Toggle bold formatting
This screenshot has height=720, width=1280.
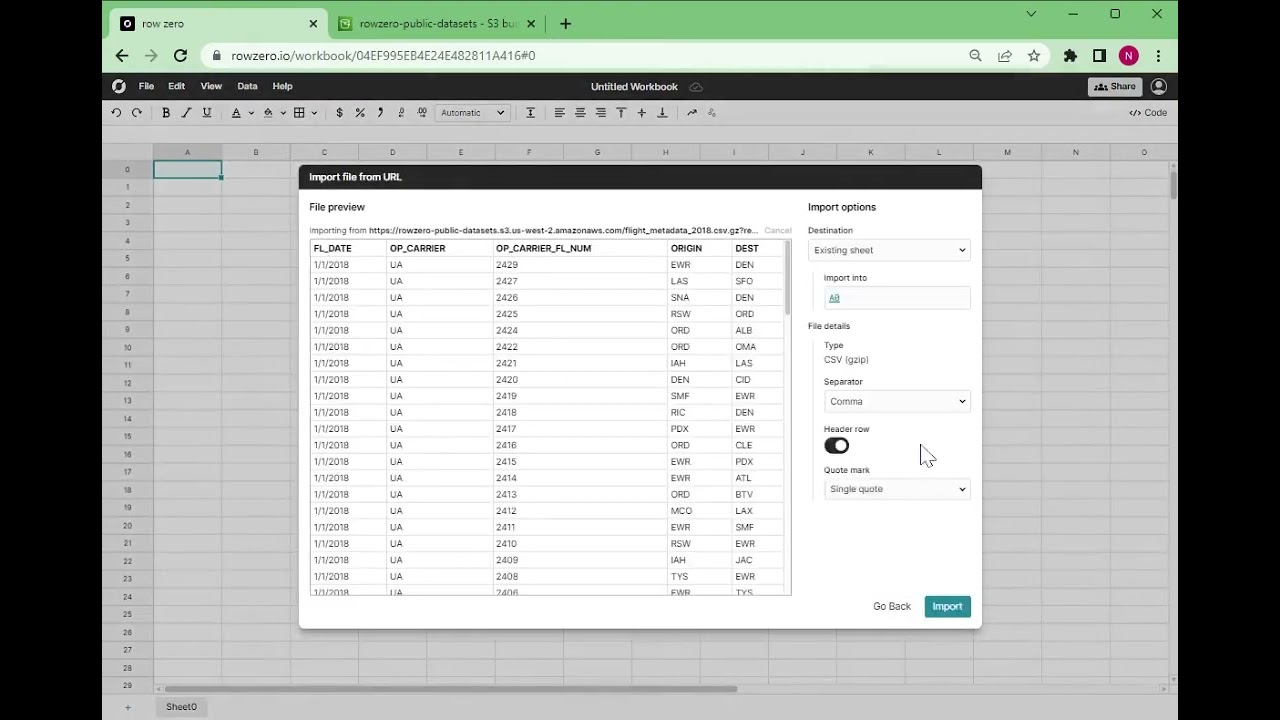pos(166,113)
